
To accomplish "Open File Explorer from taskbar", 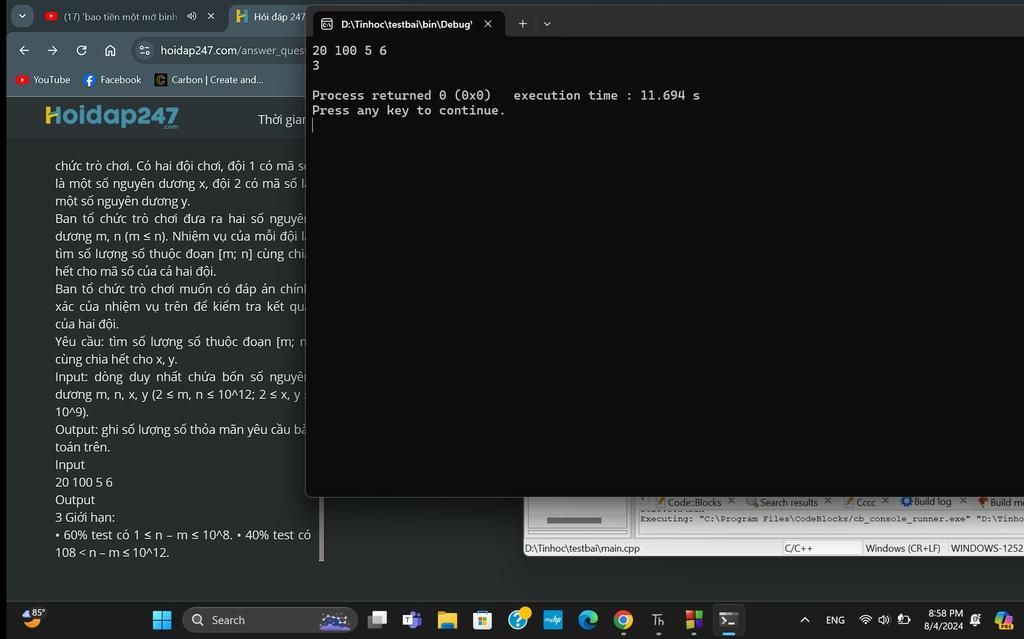I will coord(447,620).
